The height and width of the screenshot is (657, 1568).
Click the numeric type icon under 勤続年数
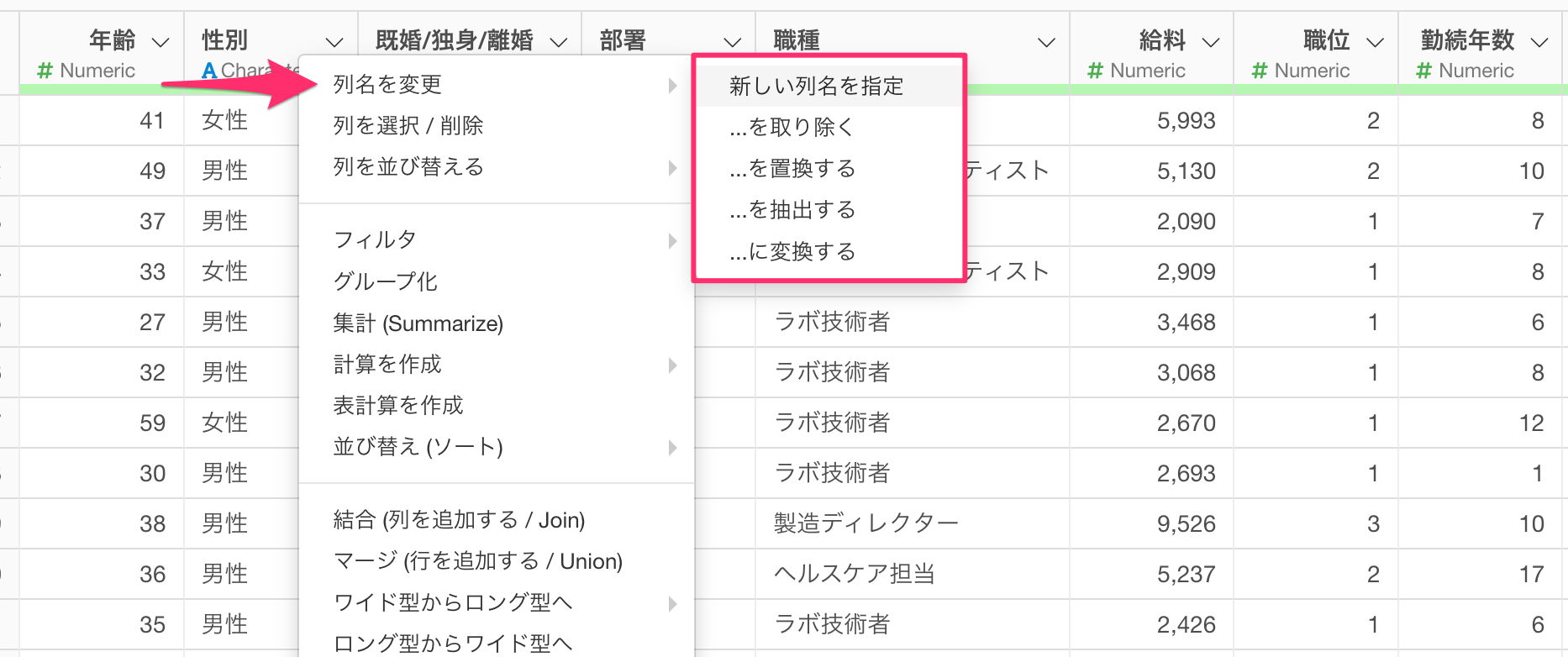(1423, 71)
